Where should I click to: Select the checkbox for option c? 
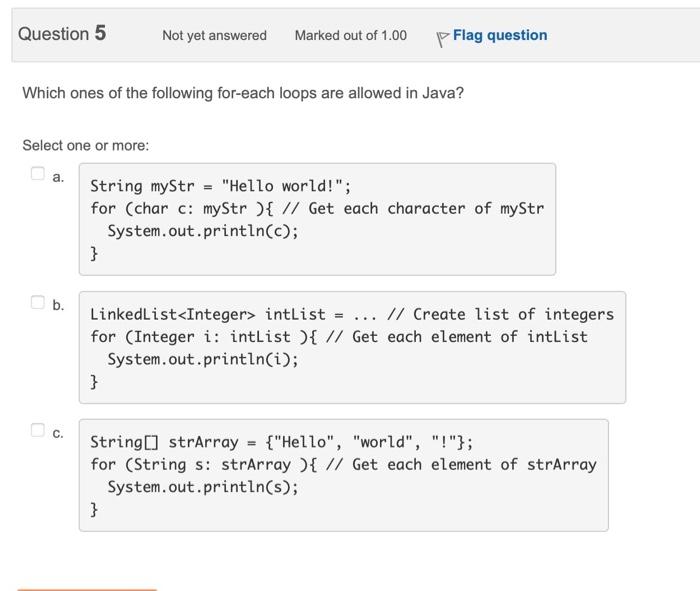click(38, 430)
